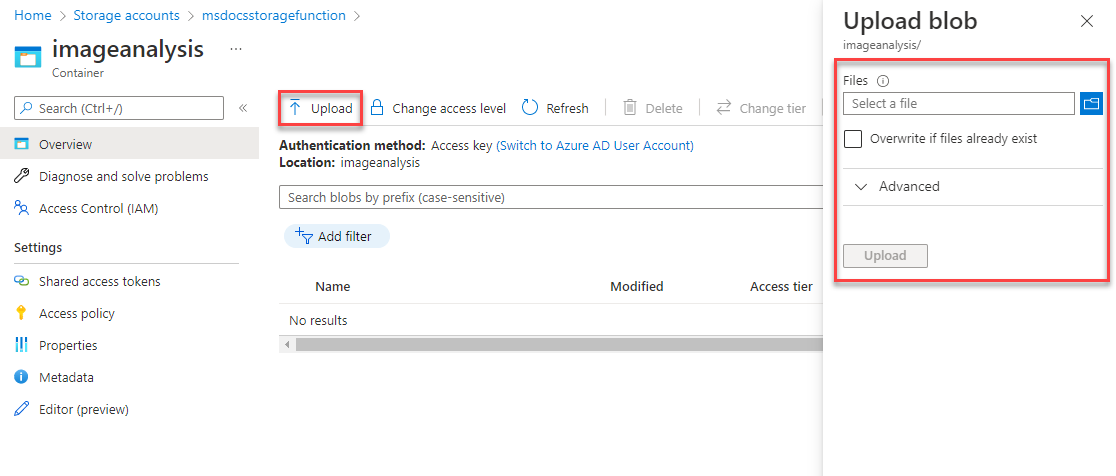This screenshot has width=1116, height=476.
Task: Click the folder browse icon for files
Action: click(x=1091, y=103)
